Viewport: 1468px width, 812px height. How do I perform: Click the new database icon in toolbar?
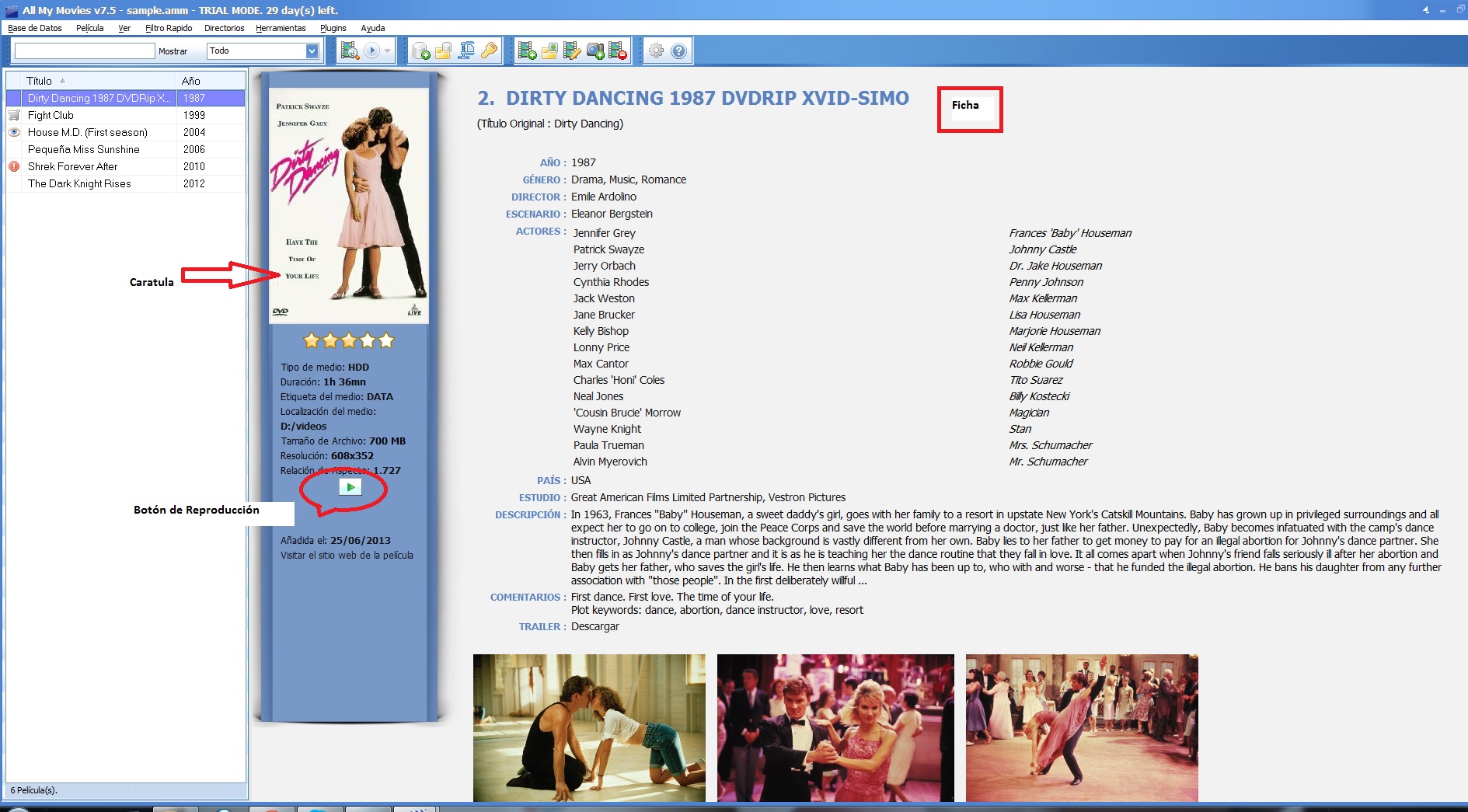coord(421,51)
